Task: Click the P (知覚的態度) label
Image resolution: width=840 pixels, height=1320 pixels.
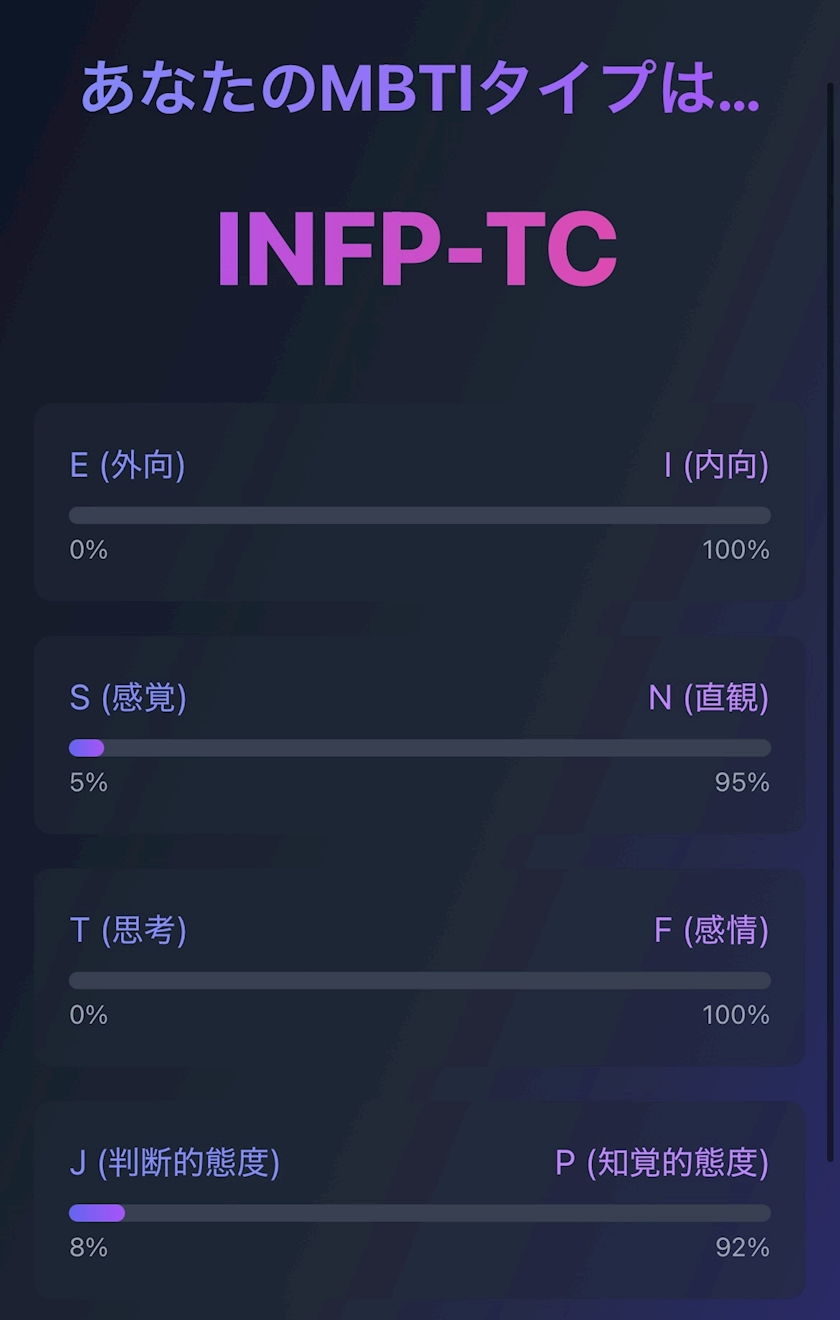Action: click(662, 1163)
